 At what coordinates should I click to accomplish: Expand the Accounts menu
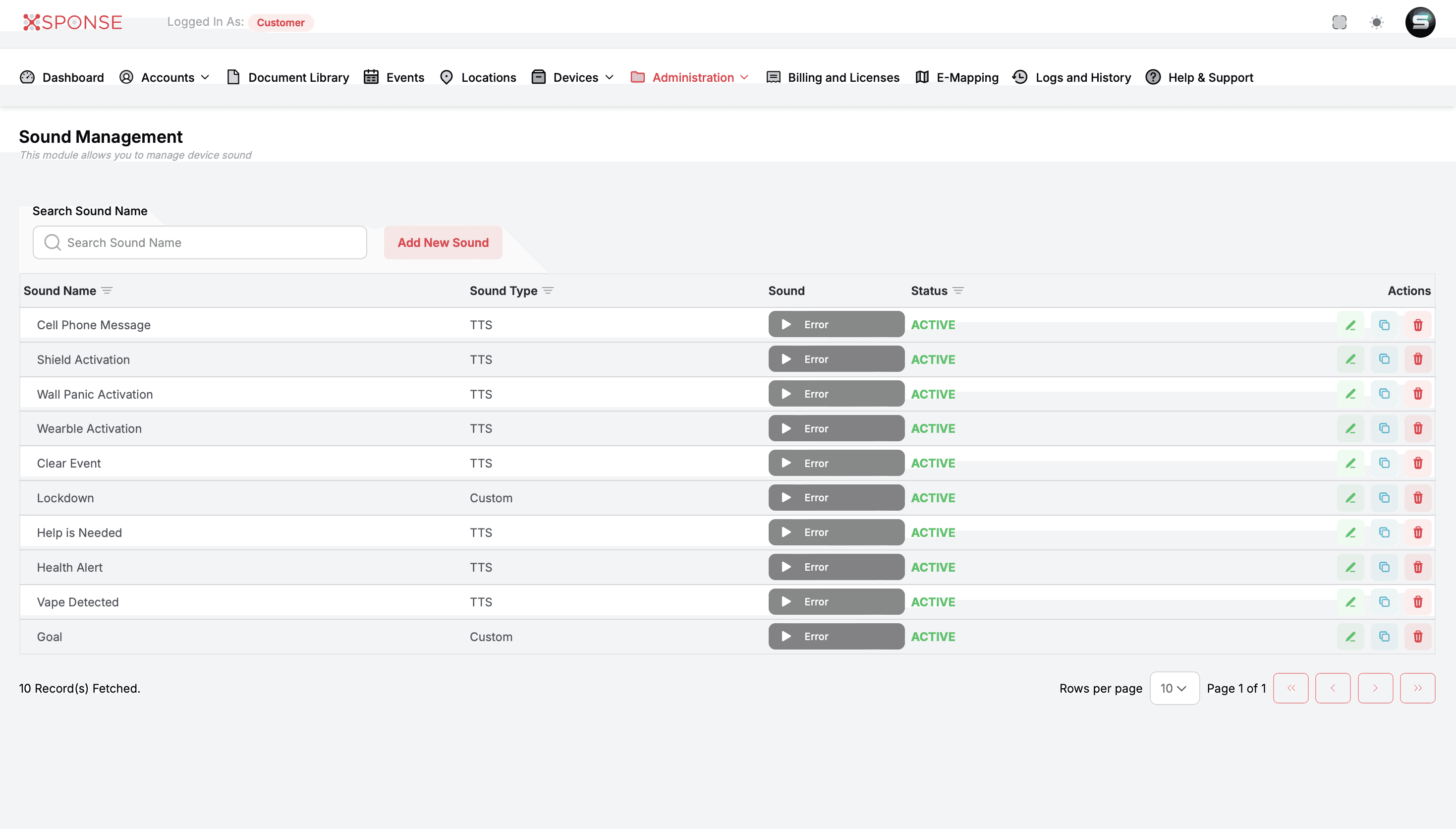tap(165, 77)
